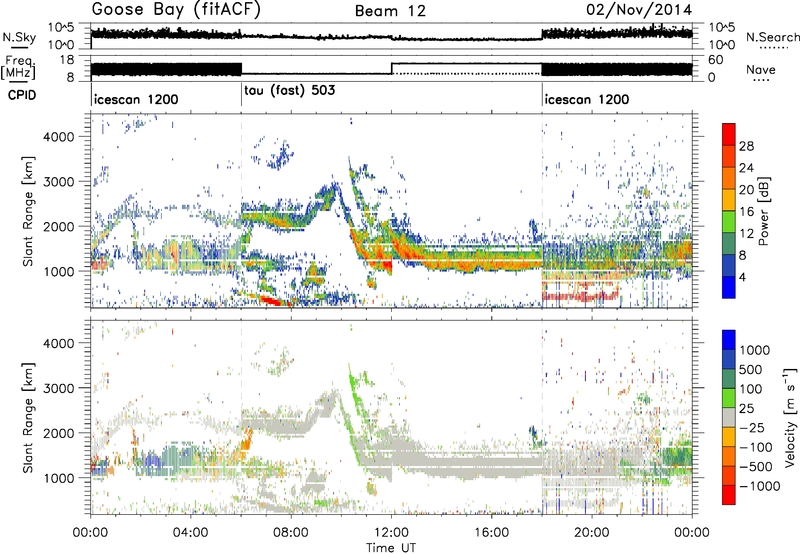Click the 'tau (fast) 503' CPID label

coord(290,91)
